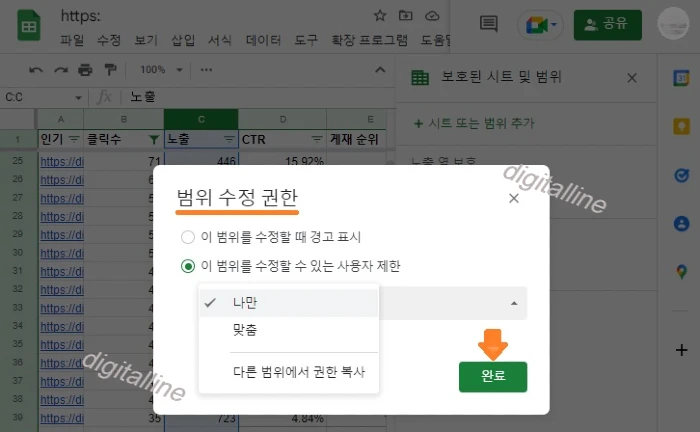Open the 보기 menu
Screen dimensions: 700x432
pyautogui.click(x=146, y=40)
